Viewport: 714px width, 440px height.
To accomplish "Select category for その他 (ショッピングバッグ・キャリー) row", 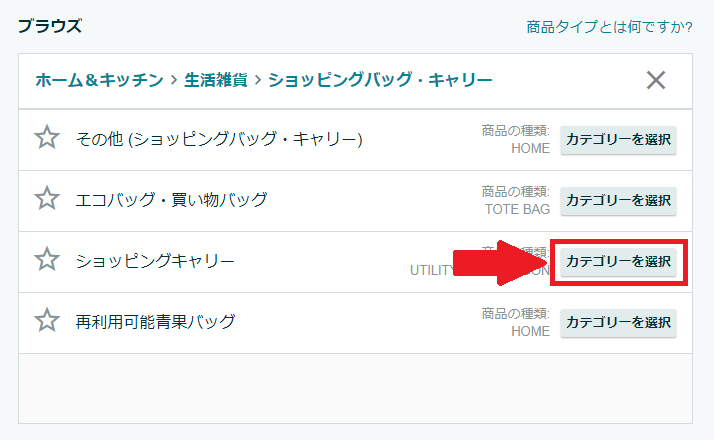I will pos(618,140).
